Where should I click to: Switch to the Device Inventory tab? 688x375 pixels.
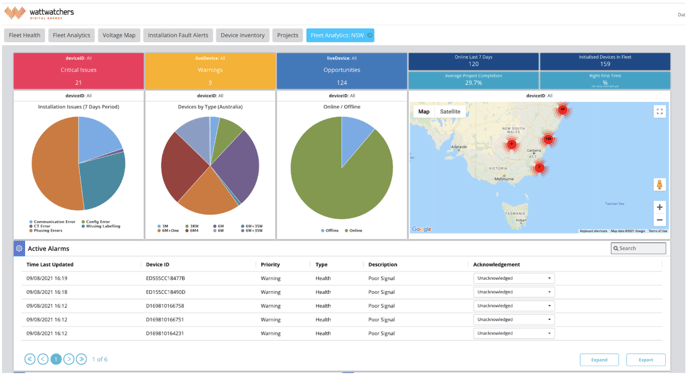coord(243,35)
